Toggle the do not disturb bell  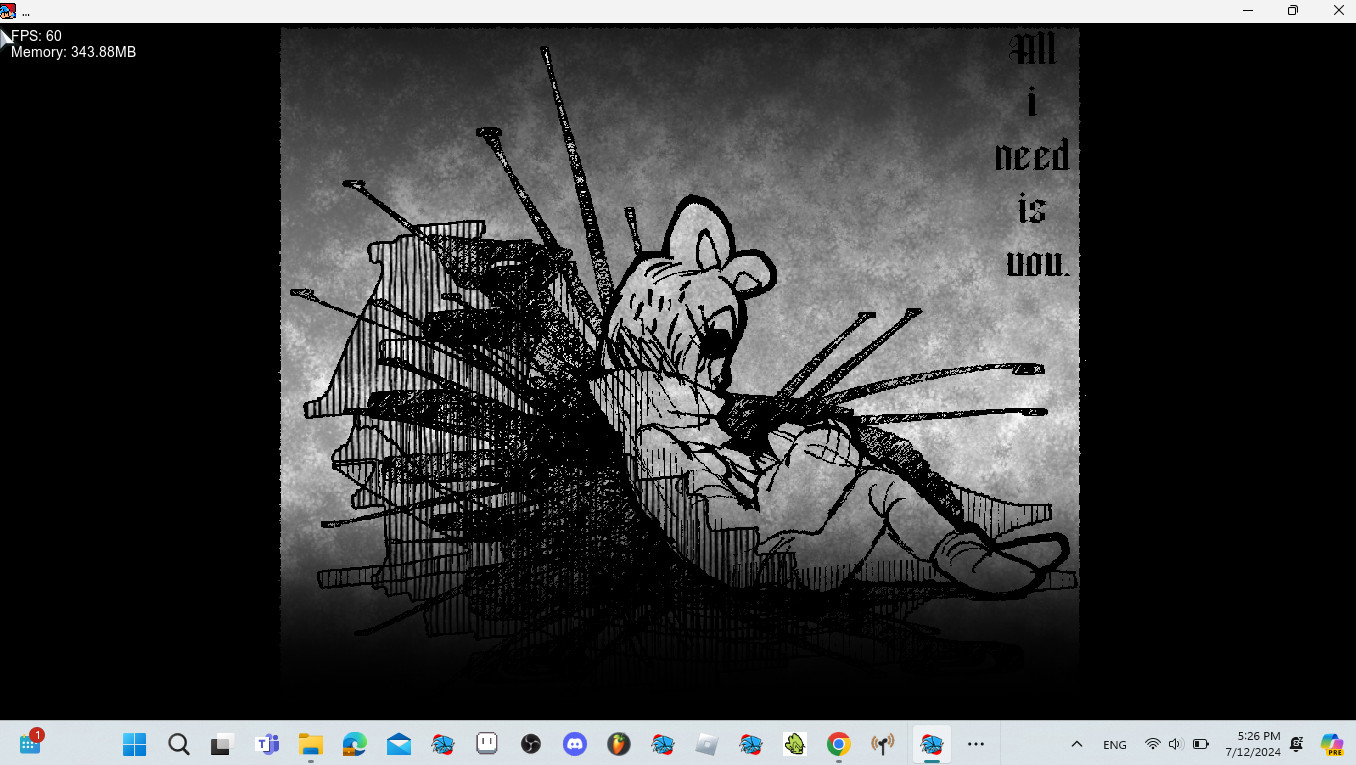coord(1297,744)
